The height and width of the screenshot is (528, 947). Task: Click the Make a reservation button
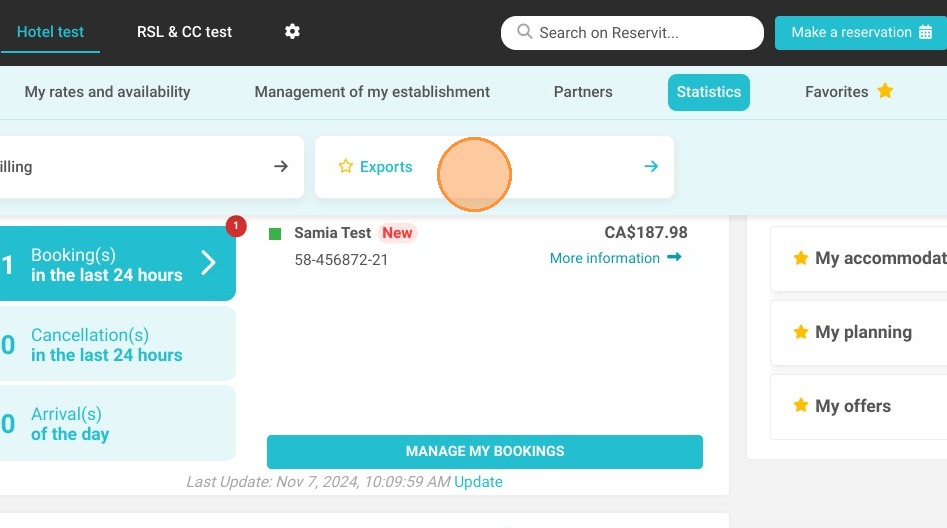[861, 33]
